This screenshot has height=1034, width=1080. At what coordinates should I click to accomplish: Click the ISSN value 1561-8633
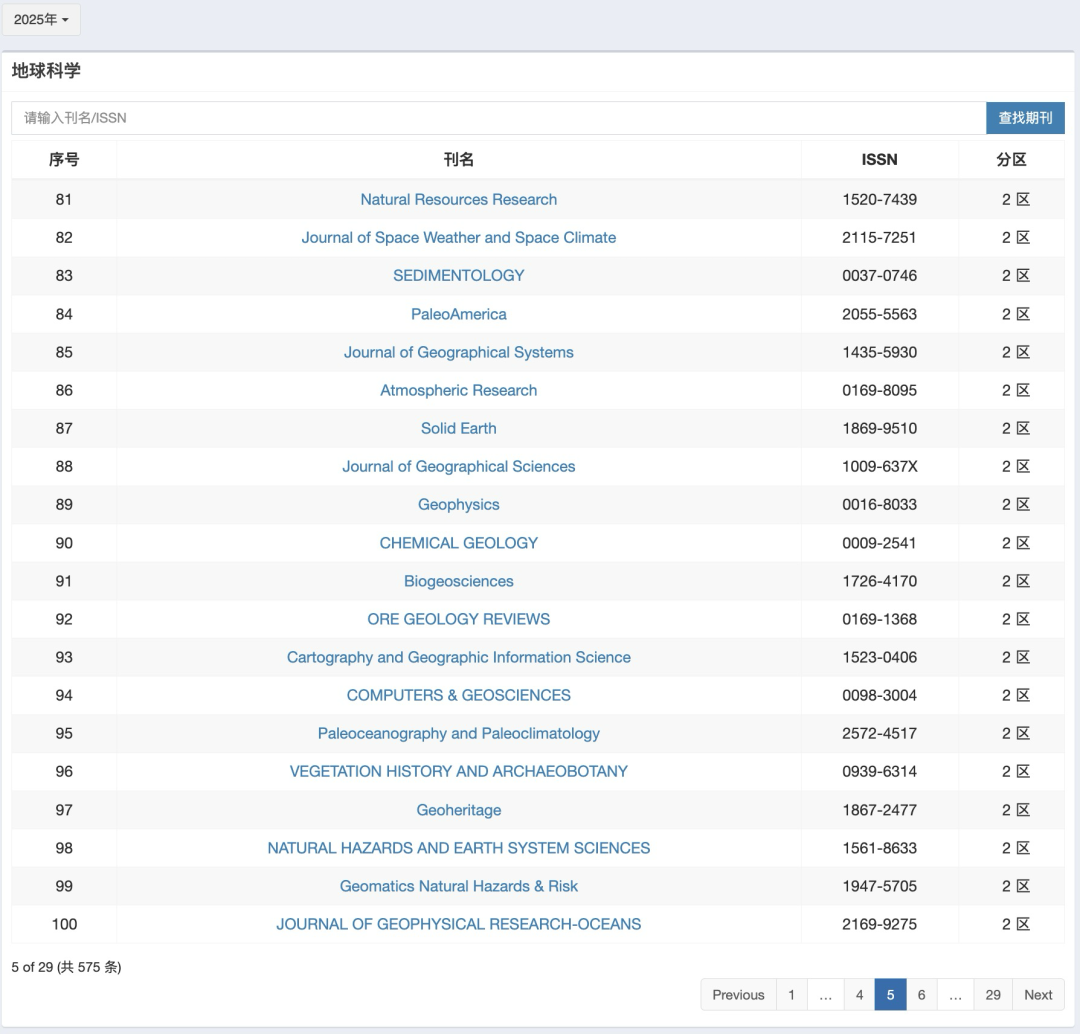(x=880, y=847)
